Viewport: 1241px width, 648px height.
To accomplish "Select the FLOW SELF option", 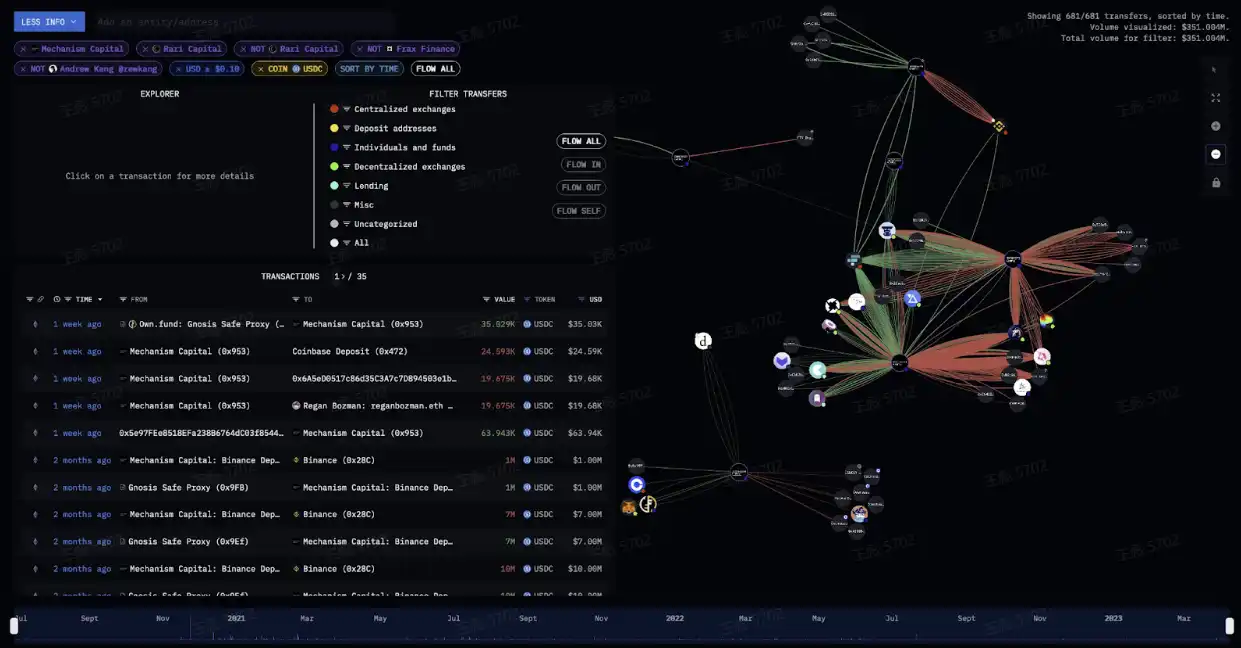I will click(579, 211).
